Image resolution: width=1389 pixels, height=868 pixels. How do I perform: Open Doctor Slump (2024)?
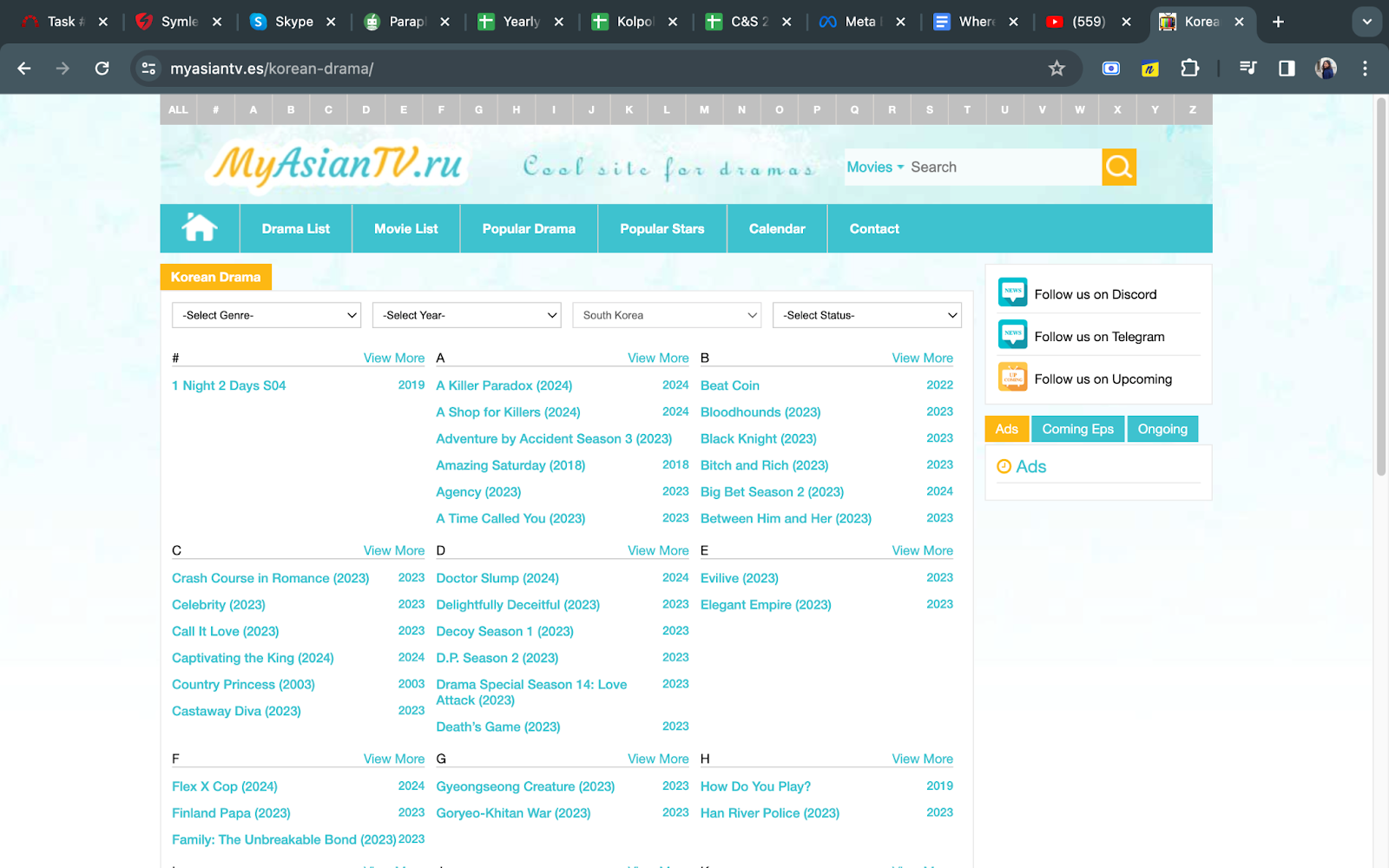(497, 578)
